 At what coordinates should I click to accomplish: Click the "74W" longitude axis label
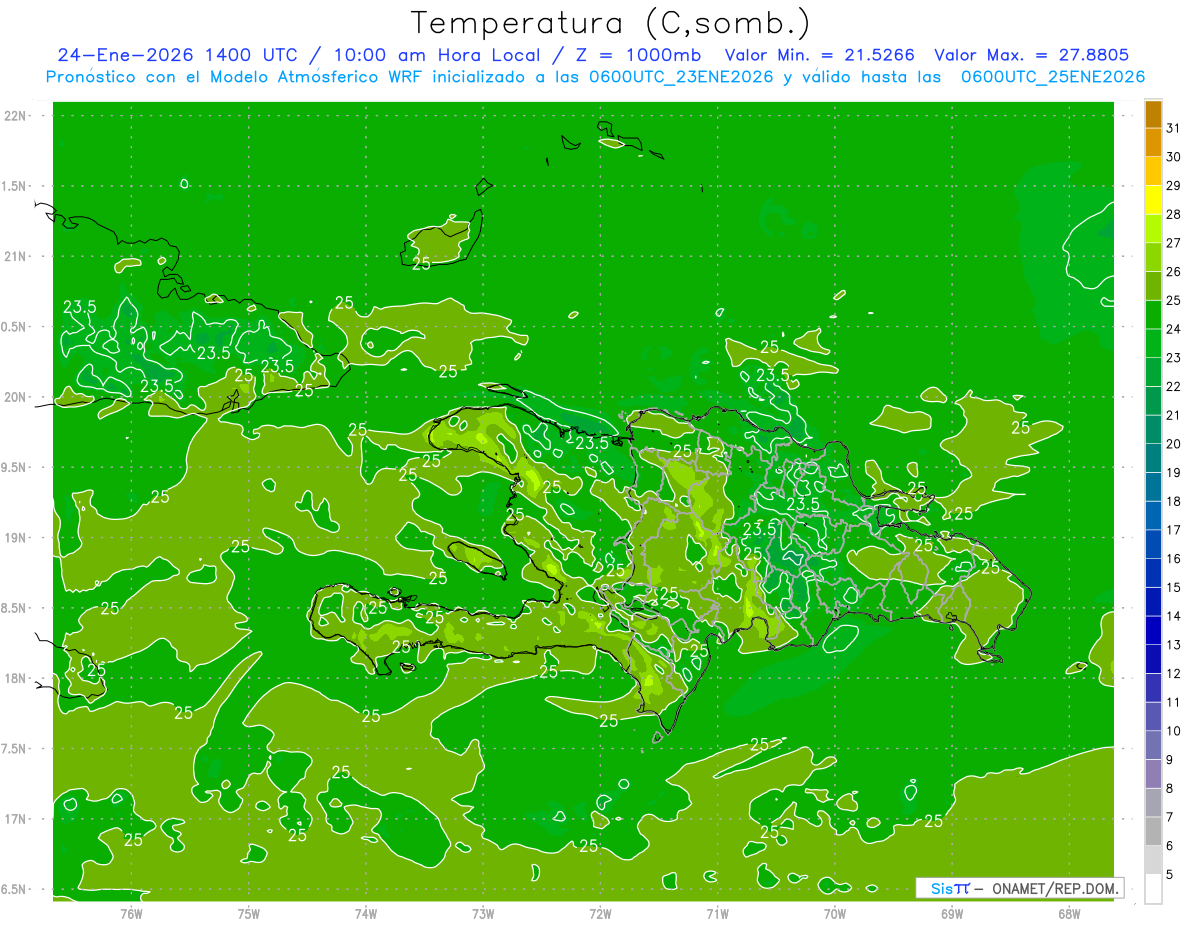(x=366, y=914)
